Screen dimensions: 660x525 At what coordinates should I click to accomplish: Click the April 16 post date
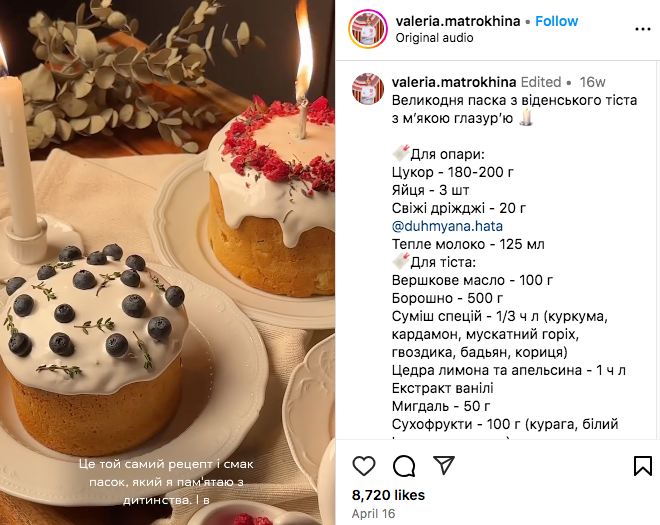pyautogui.click(x=373, y=514)
